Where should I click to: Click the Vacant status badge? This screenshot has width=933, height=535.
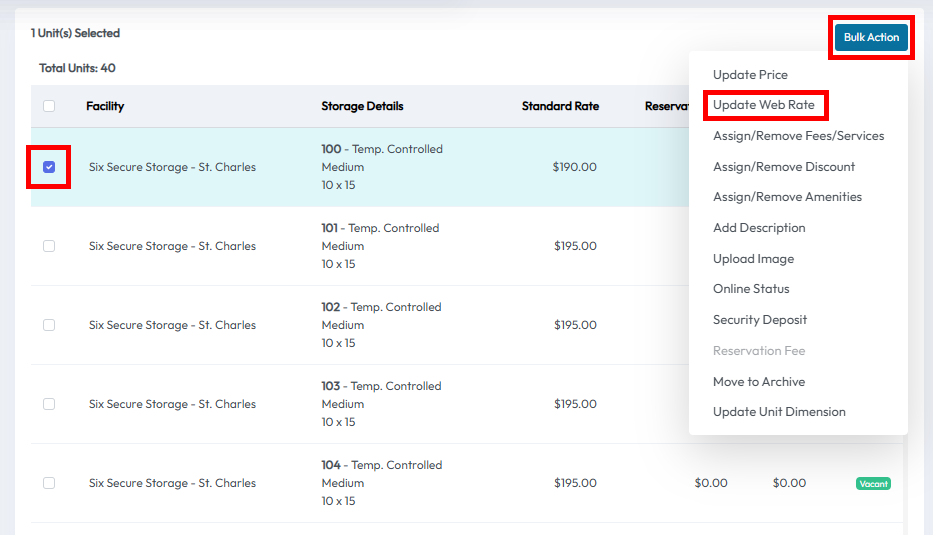pos(872,484)
